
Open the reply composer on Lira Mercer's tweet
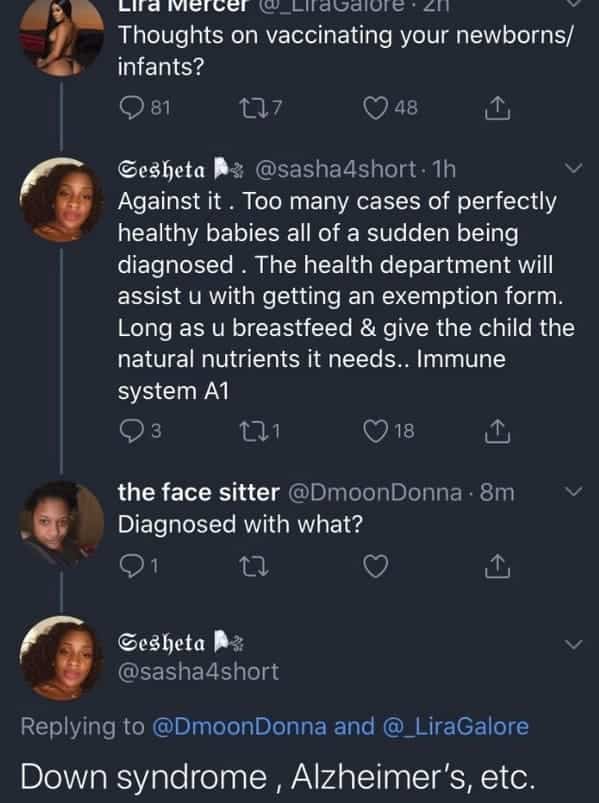pos(134,107)
